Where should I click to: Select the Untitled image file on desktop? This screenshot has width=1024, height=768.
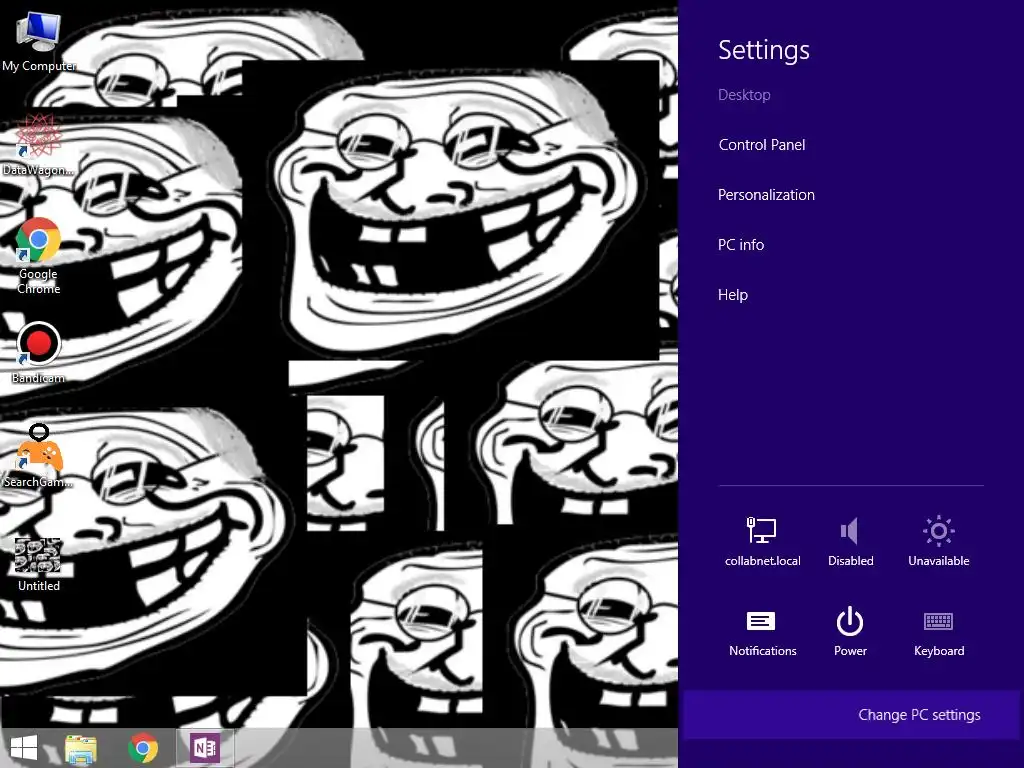click(39, 565)
